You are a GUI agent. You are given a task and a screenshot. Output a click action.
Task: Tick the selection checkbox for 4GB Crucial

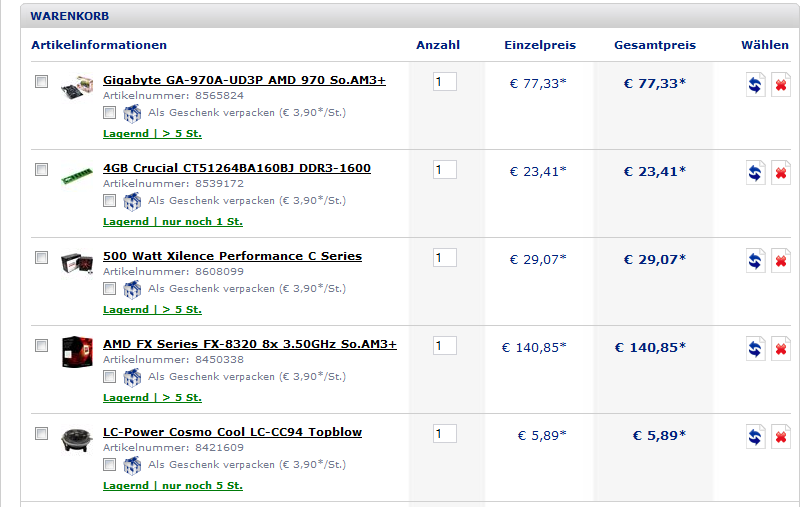(42, 169)
